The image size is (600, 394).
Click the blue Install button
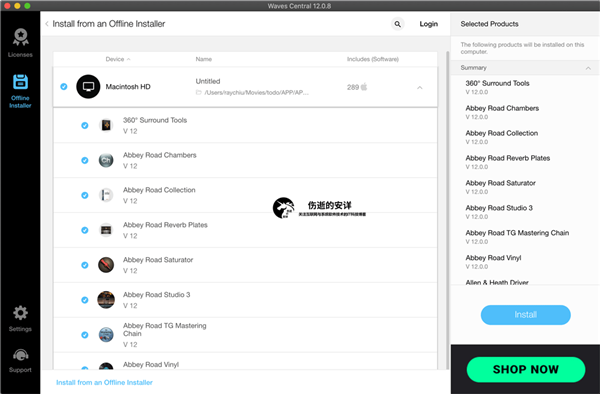coord(525,315)
